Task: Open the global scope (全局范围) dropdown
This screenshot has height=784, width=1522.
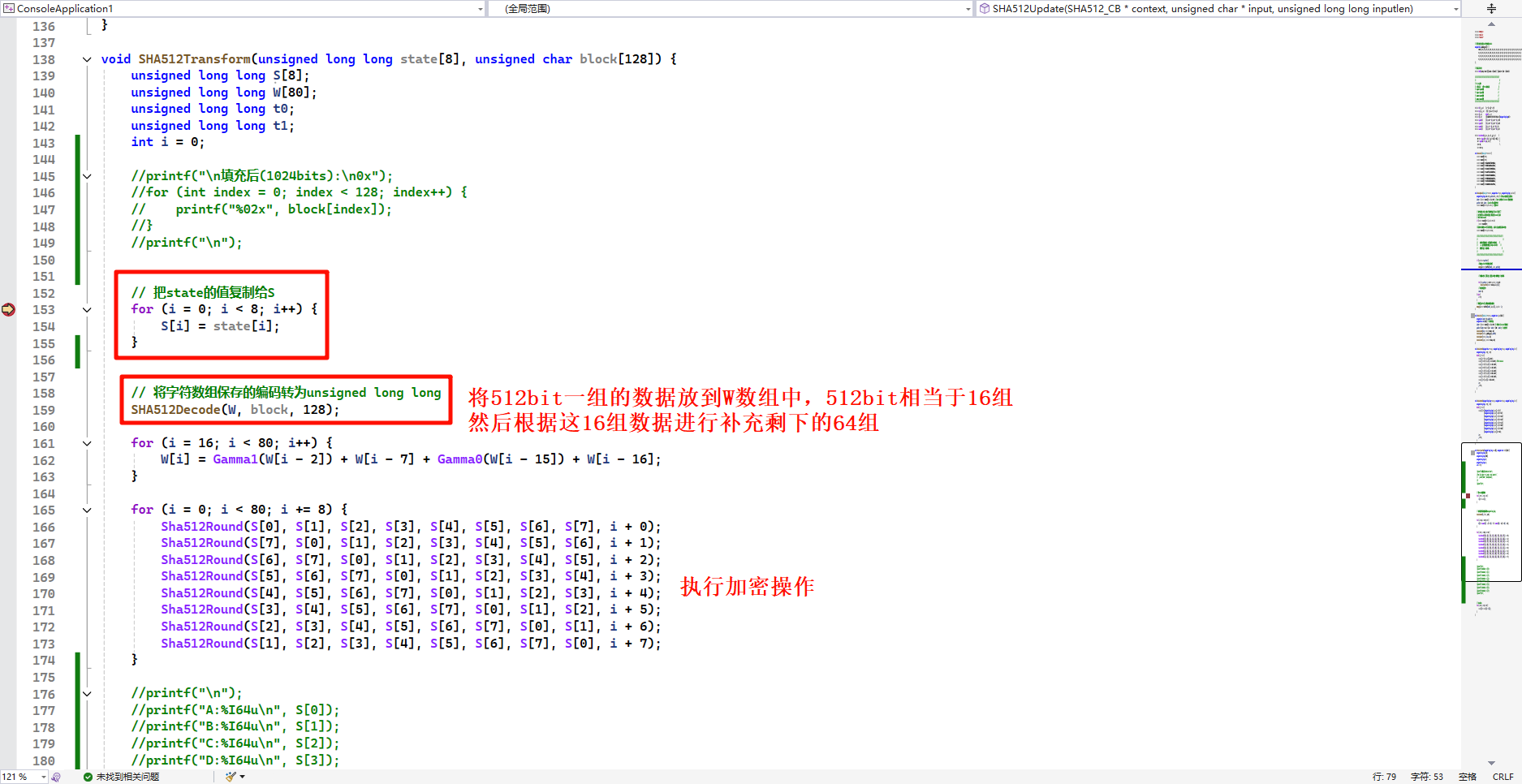Action: tap(968, 9)
